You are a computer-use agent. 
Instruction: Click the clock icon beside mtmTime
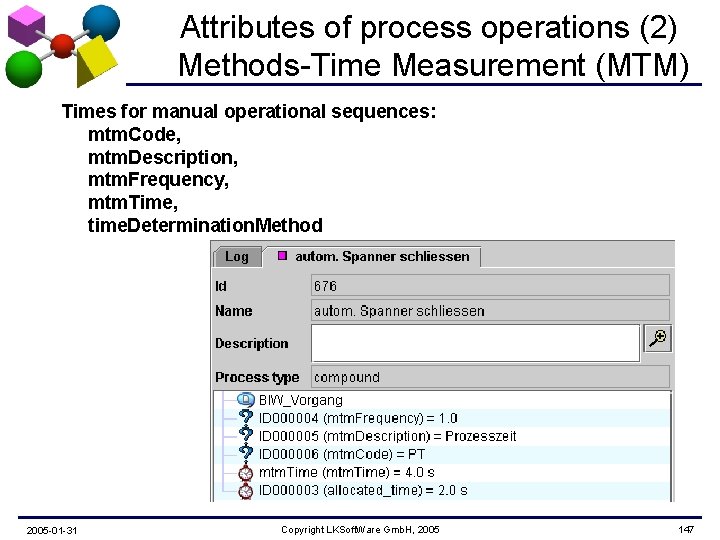(246, 472)
